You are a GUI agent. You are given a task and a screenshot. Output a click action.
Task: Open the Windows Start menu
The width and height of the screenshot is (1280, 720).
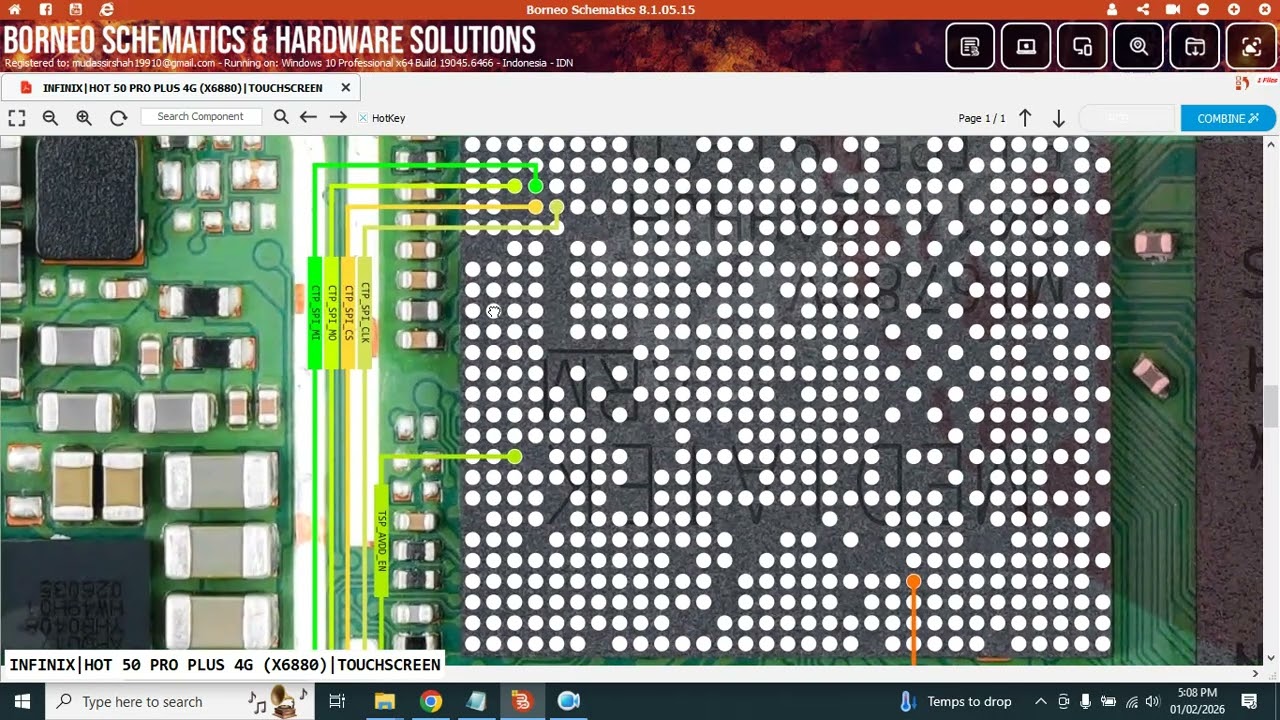click(22, 701)
